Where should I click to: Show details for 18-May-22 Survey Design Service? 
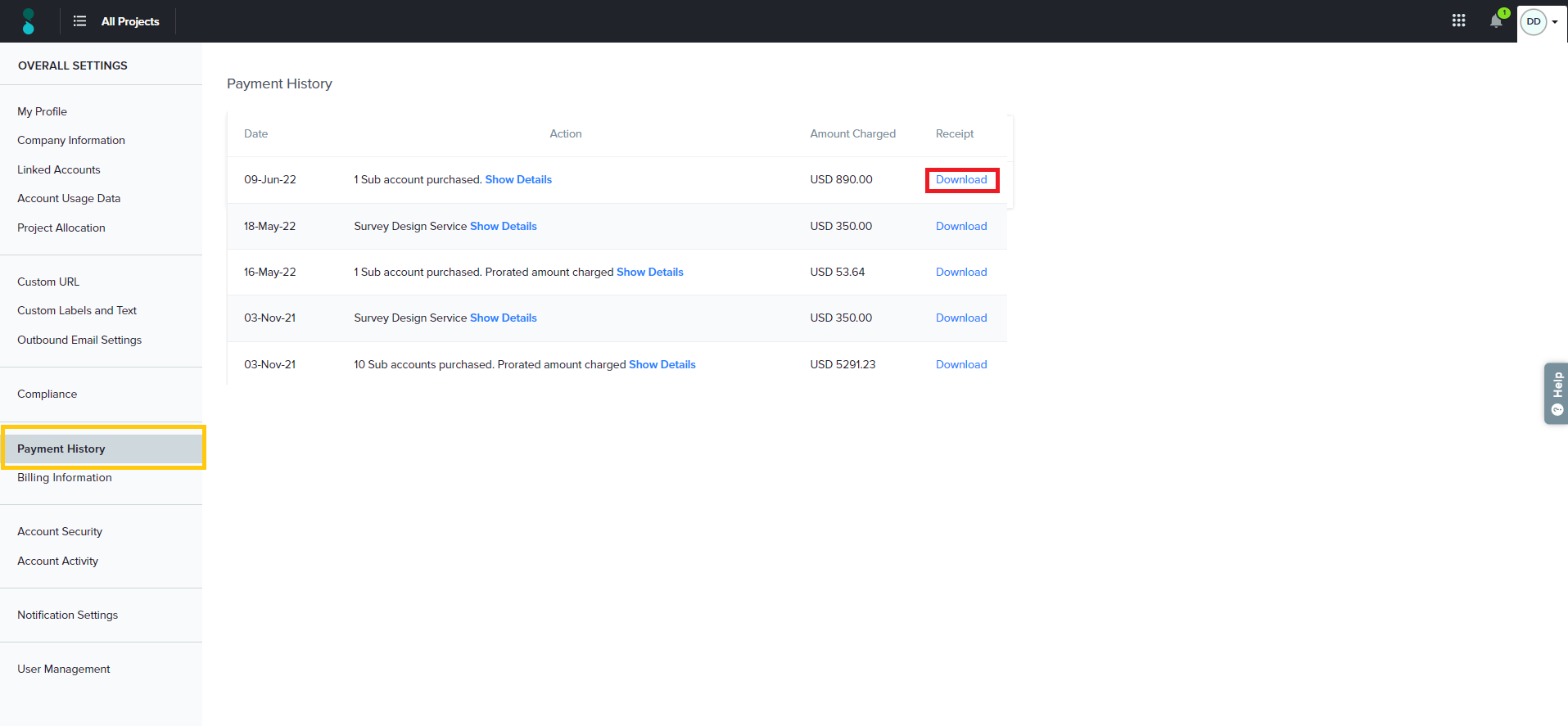coord(503,226)
